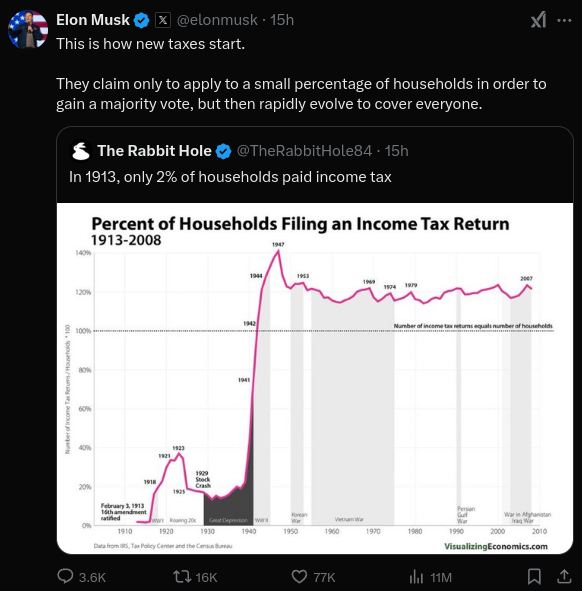Click The Rabbit Hole display name
Image resolution: width=582 pixels, height=591 pixels.
click(x=155, y=151)
